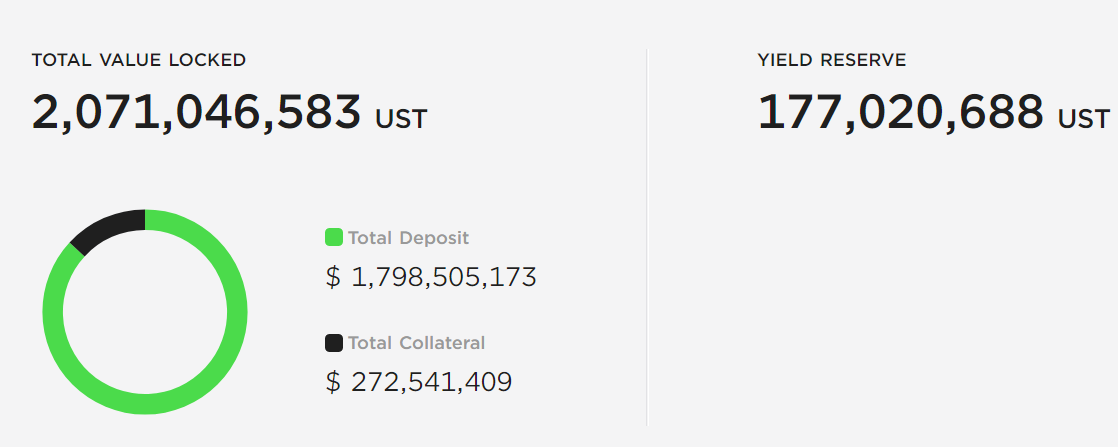Click the Total Deposit legend label

[409, 237]
